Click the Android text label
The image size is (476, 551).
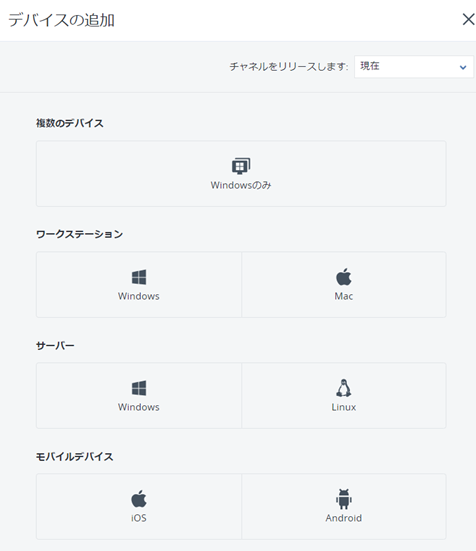tap(344, 518)
